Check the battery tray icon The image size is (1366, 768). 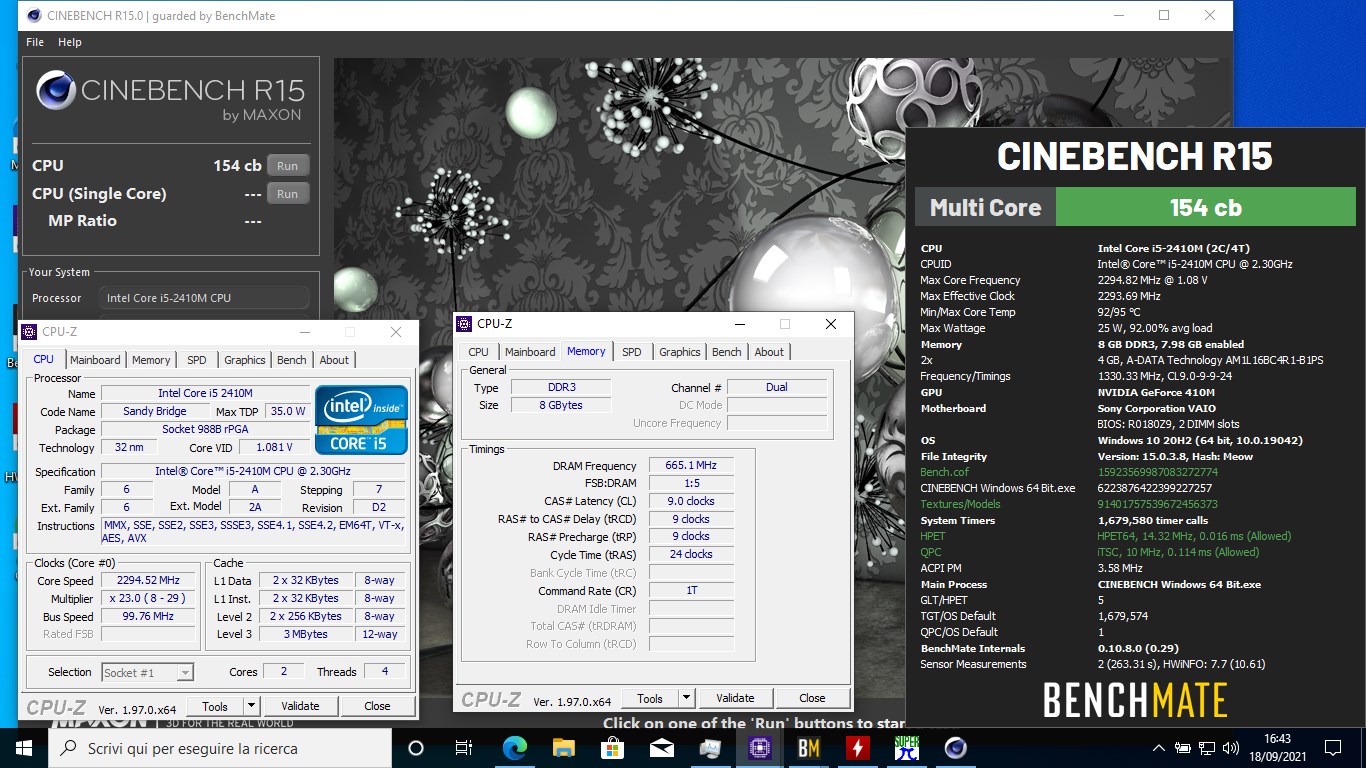coord(1183,748)
